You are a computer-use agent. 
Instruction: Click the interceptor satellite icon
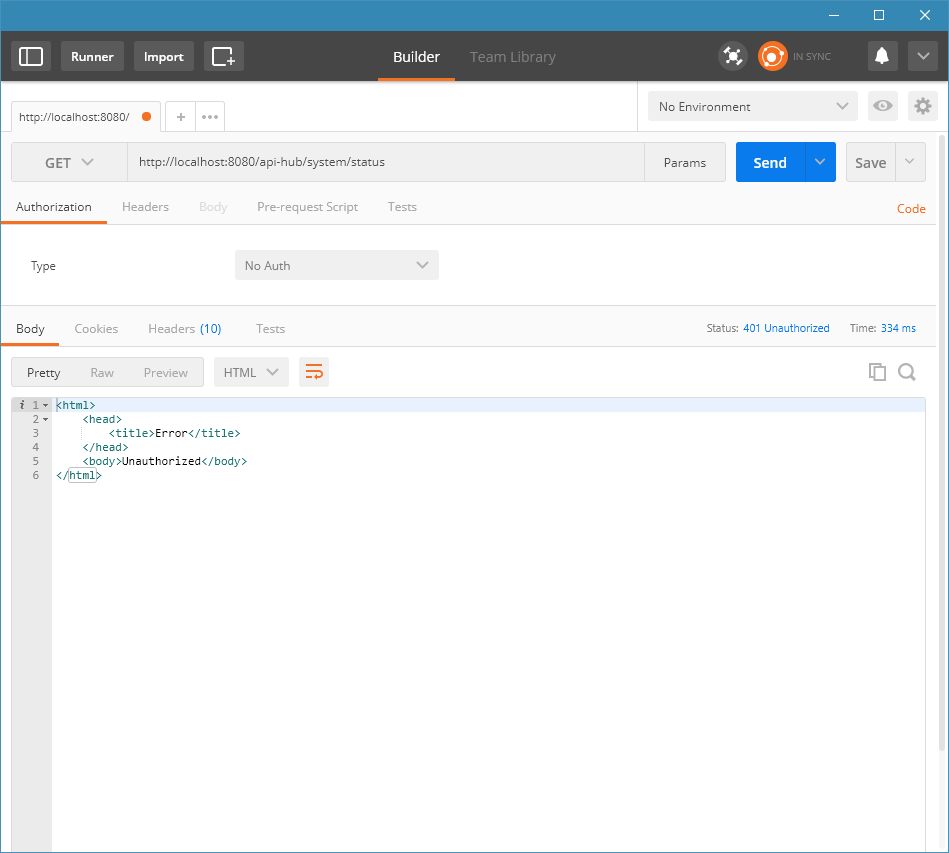point(732,56)
